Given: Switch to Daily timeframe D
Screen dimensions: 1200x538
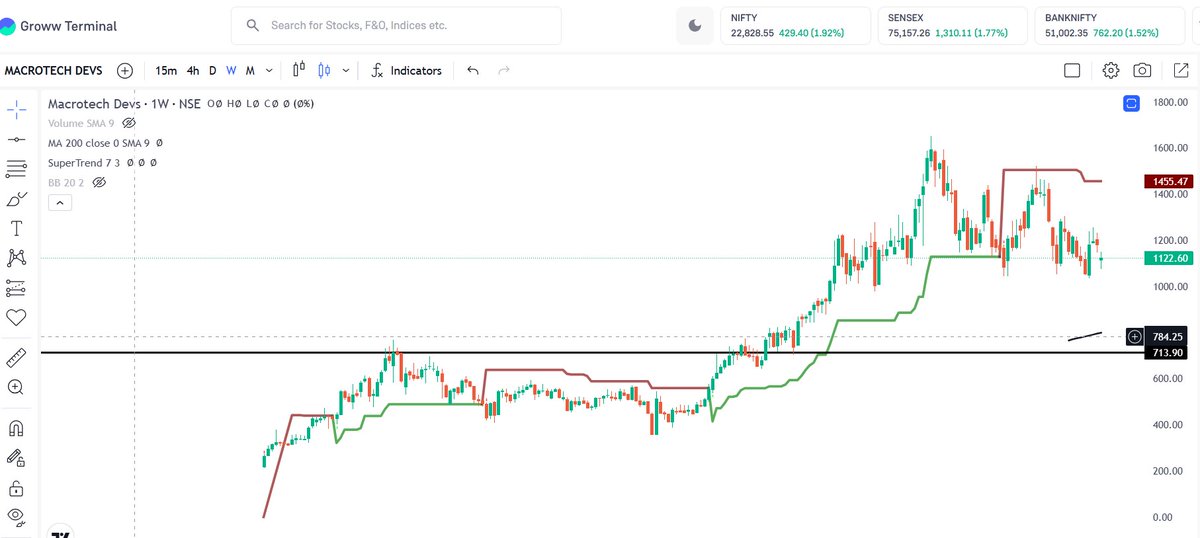Looking at the screenshot, I should point(212,71).
